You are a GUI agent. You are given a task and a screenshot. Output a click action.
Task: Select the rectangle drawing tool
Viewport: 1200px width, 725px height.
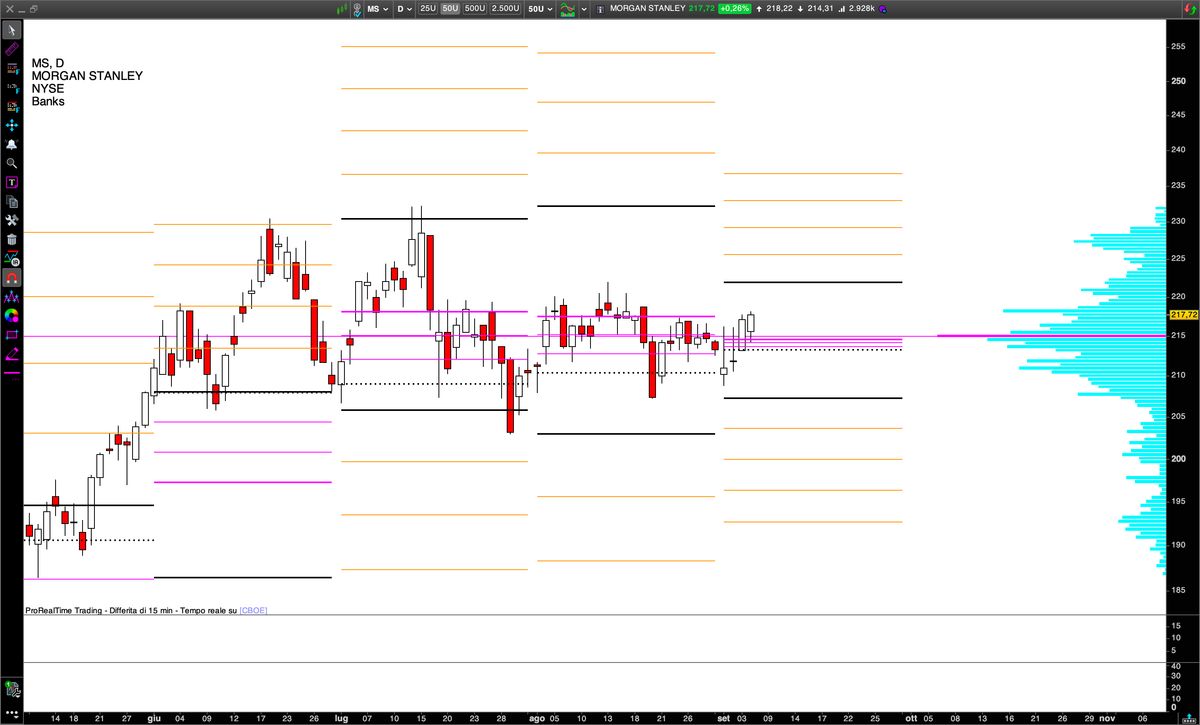[12, 335]
